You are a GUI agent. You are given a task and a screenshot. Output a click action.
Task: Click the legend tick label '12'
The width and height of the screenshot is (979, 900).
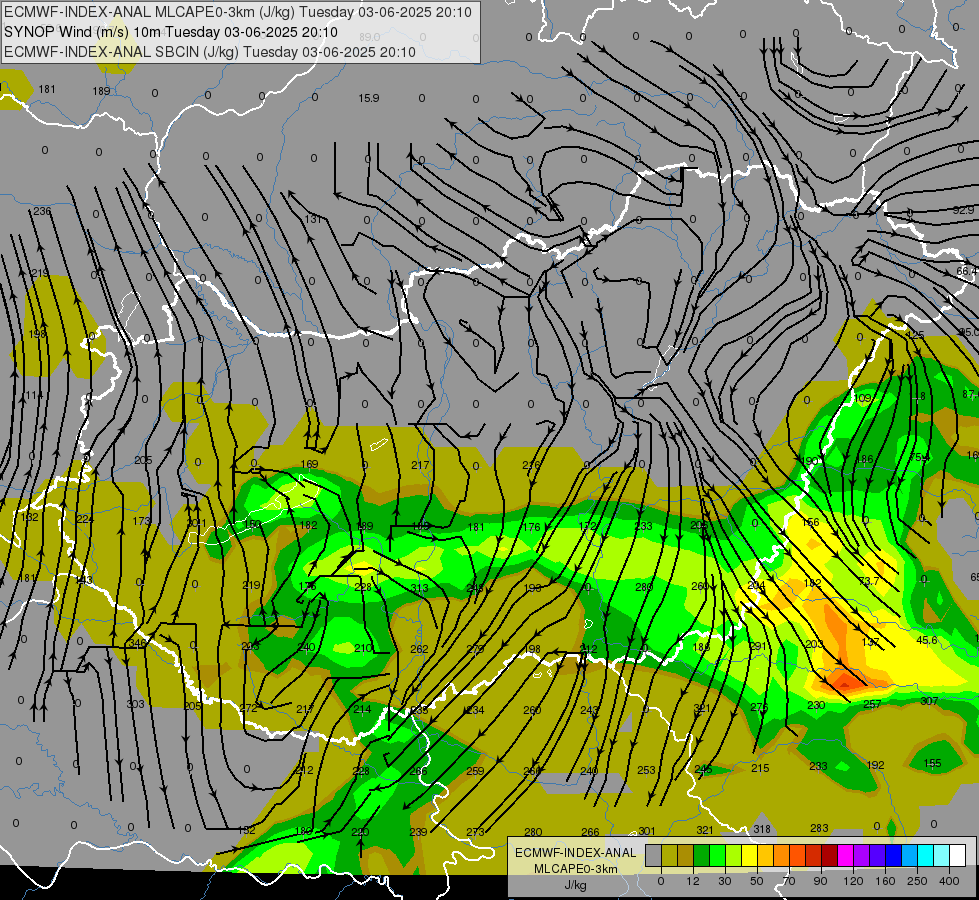click(x=693, y=881)
